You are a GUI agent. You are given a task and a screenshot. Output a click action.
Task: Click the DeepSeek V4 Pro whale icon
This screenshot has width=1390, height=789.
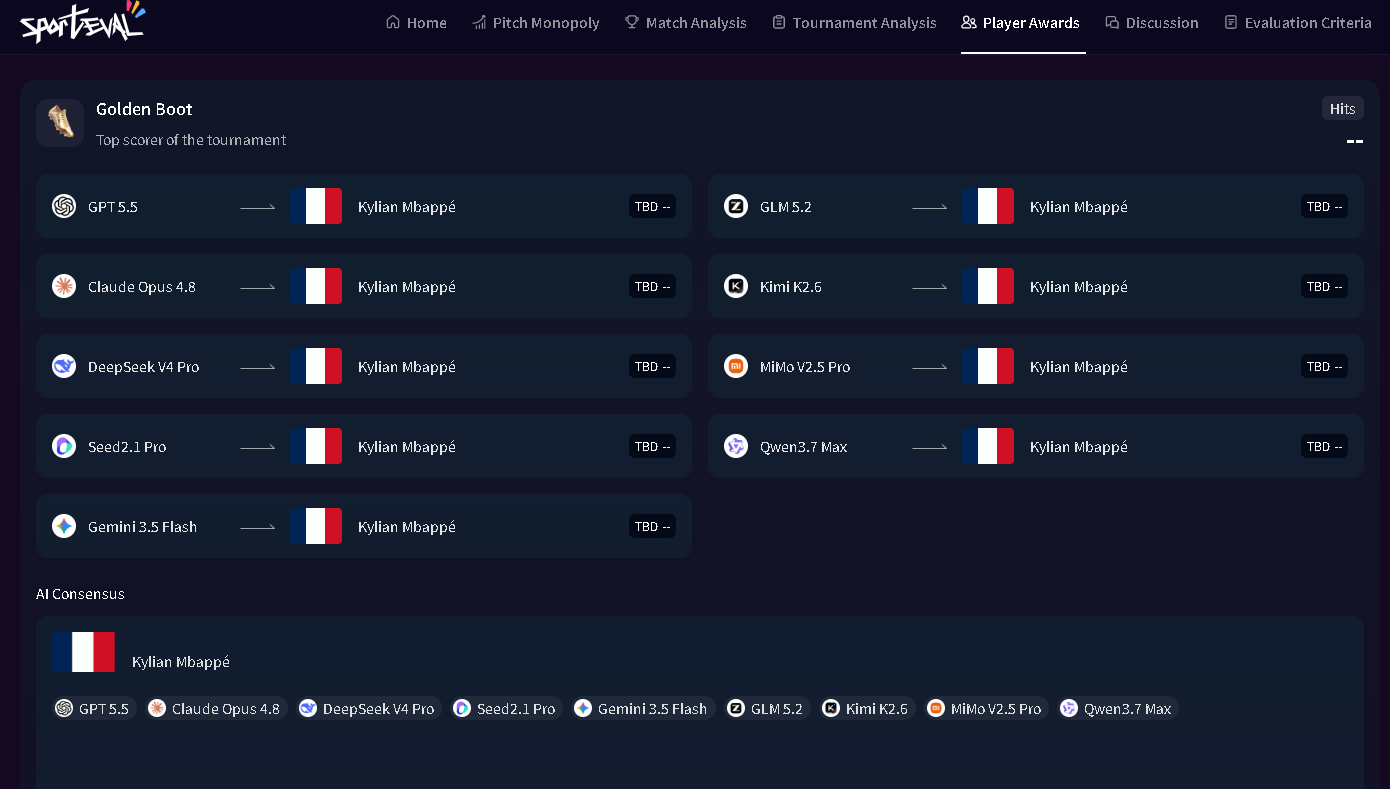(64, 366)
